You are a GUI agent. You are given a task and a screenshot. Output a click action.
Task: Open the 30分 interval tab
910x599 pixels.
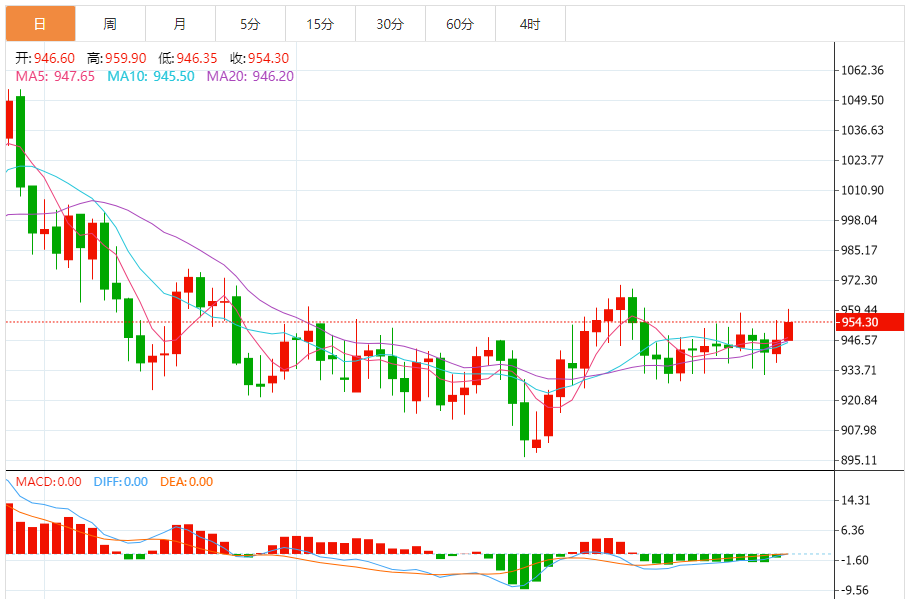(x=390, y=24)
